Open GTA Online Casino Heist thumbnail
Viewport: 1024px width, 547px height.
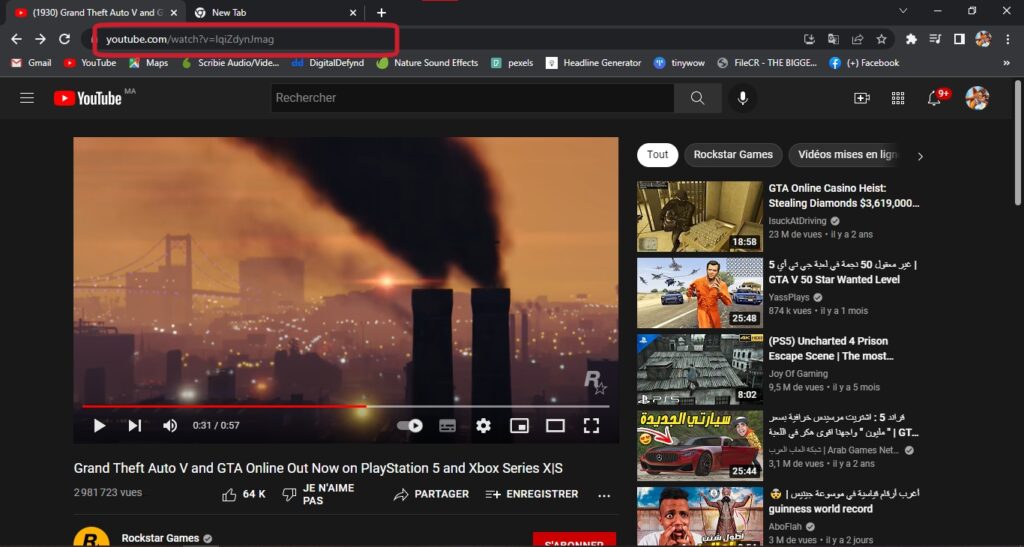[x=699, y=217]
